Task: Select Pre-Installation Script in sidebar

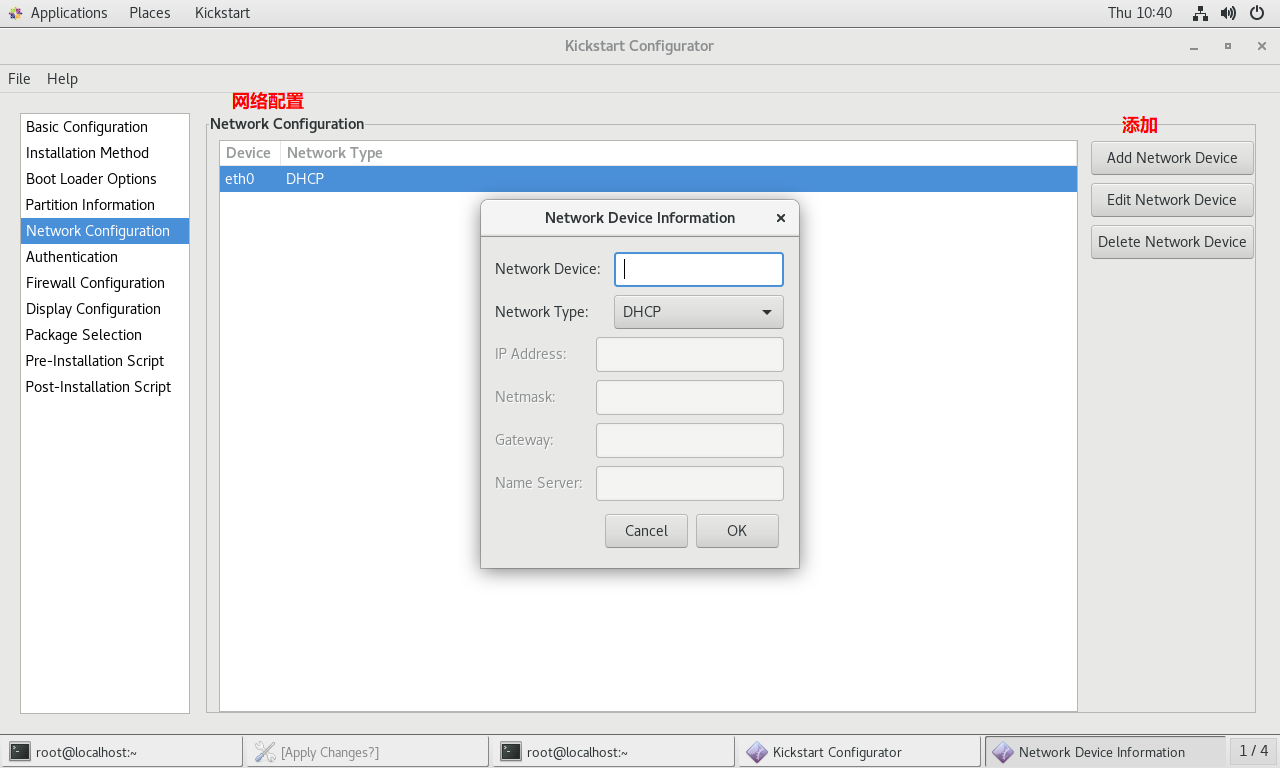Action: [105, 361]
